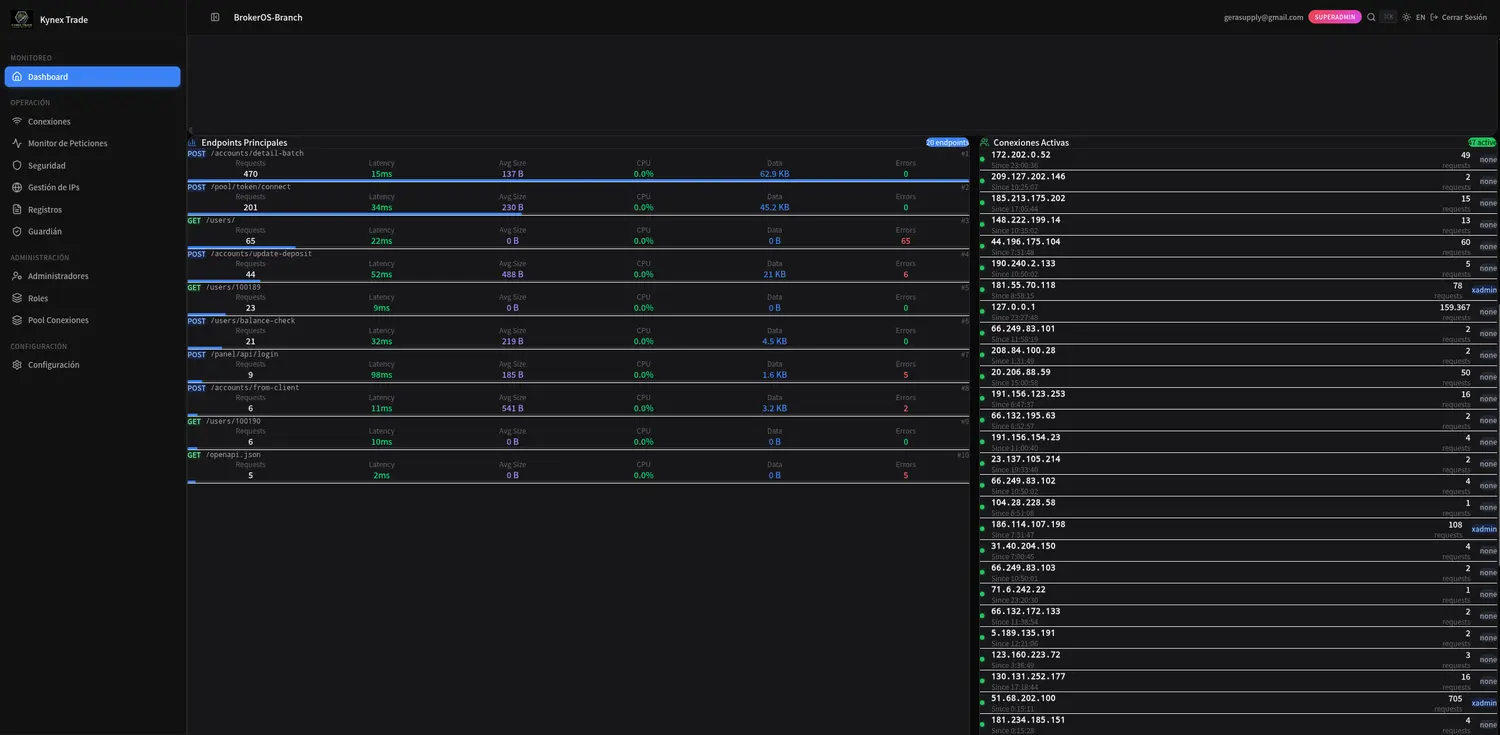Click the 98ms latency for /panel/api/login
Screen dimensions: 1500x735
(x=382, y=375)
